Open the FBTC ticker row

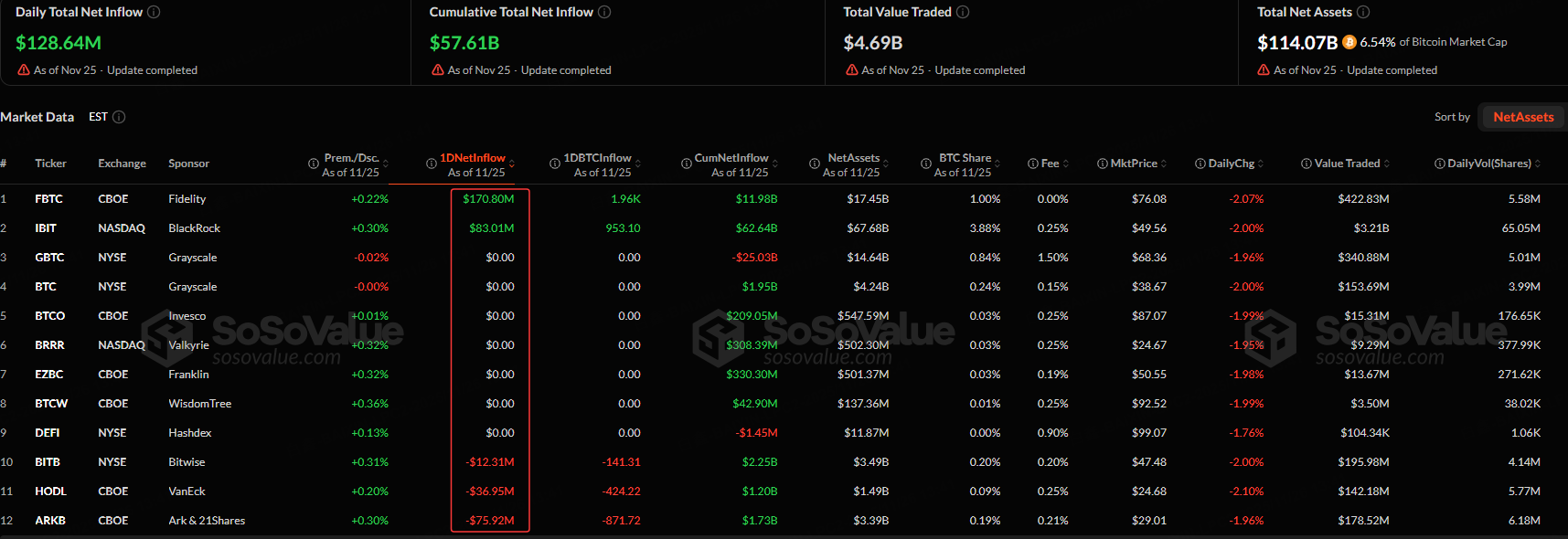(x=48, y=199)
